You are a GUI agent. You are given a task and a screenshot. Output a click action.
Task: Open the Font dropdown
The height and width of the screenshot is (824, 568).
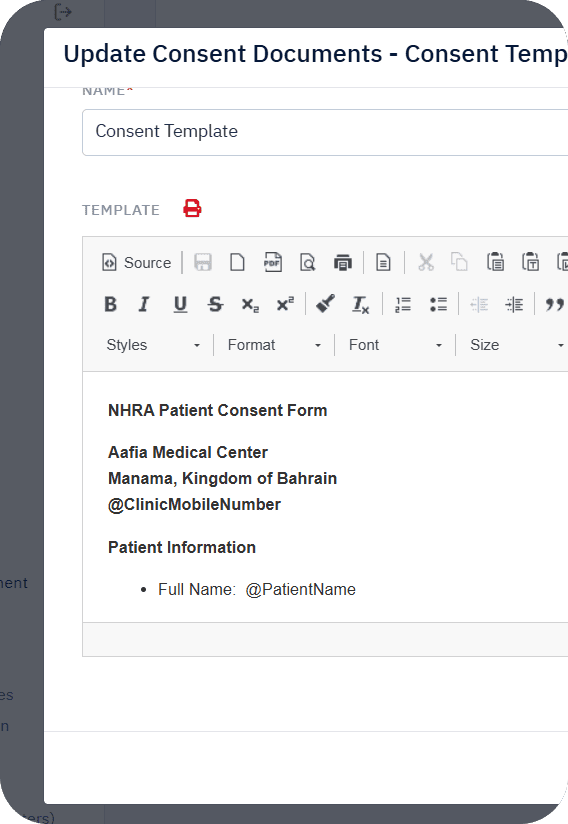click(x=395, y=345)
